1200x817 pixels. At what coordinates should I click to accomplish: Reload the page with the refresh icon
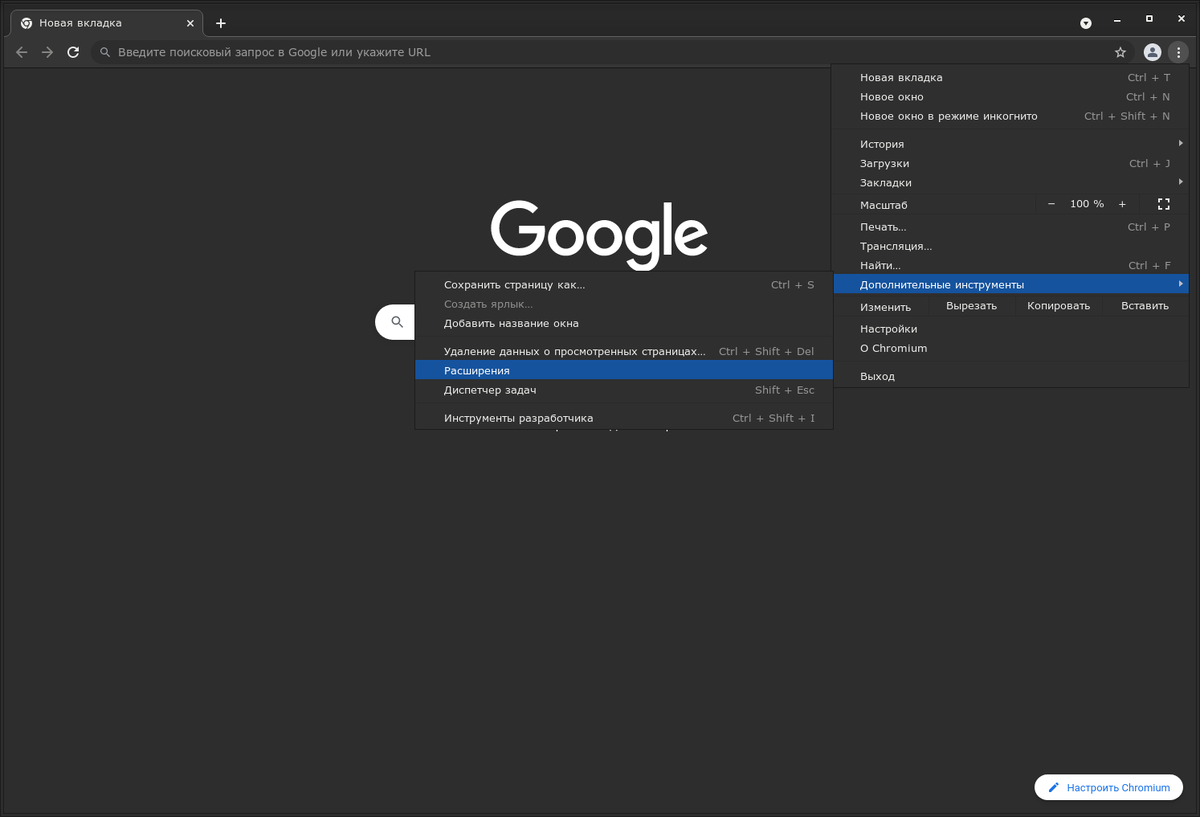[x=73, y=52]
